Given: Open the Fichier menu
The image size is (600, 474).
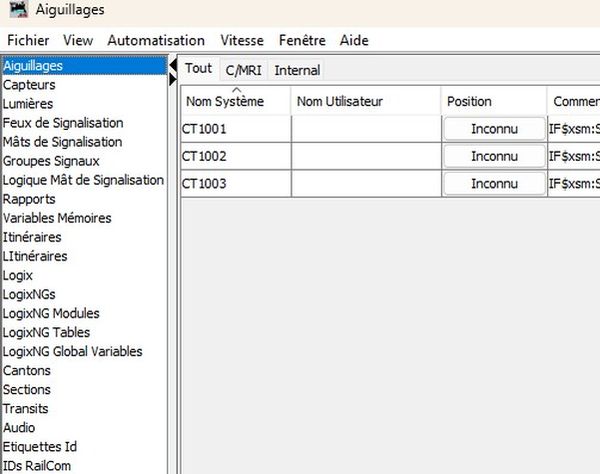Looking at the screenshot, I should click(28, 41).
